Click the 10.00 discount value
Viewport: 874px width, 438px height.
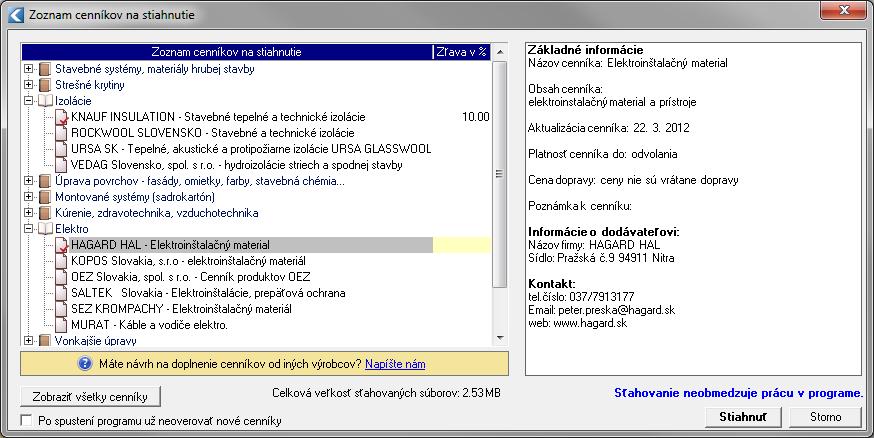pos(475,117)
